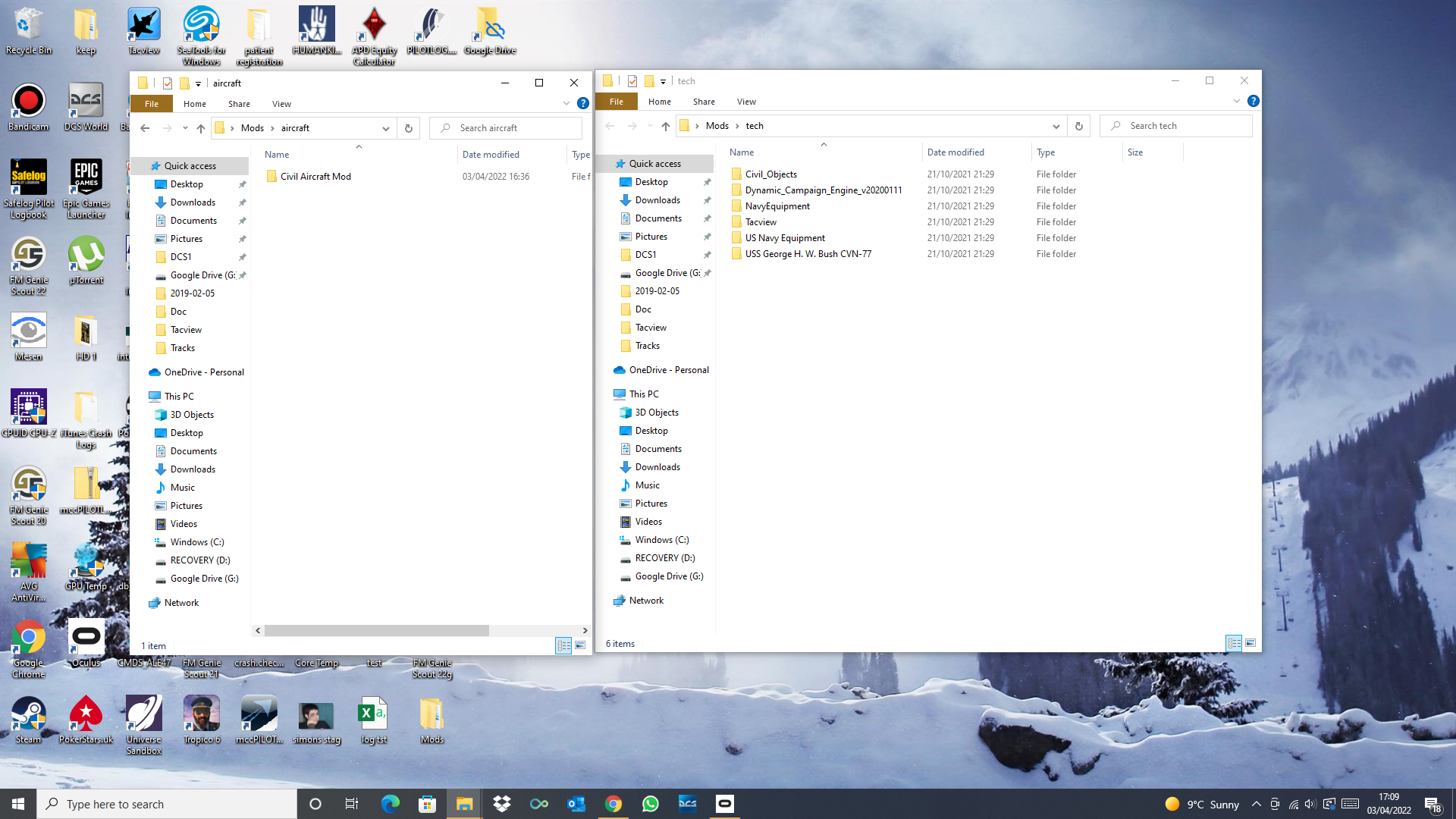This screenshot has height=819, width=1456.
Task: Select the Civil Aircraft Mod folder
Action: [x=315, y=177]
